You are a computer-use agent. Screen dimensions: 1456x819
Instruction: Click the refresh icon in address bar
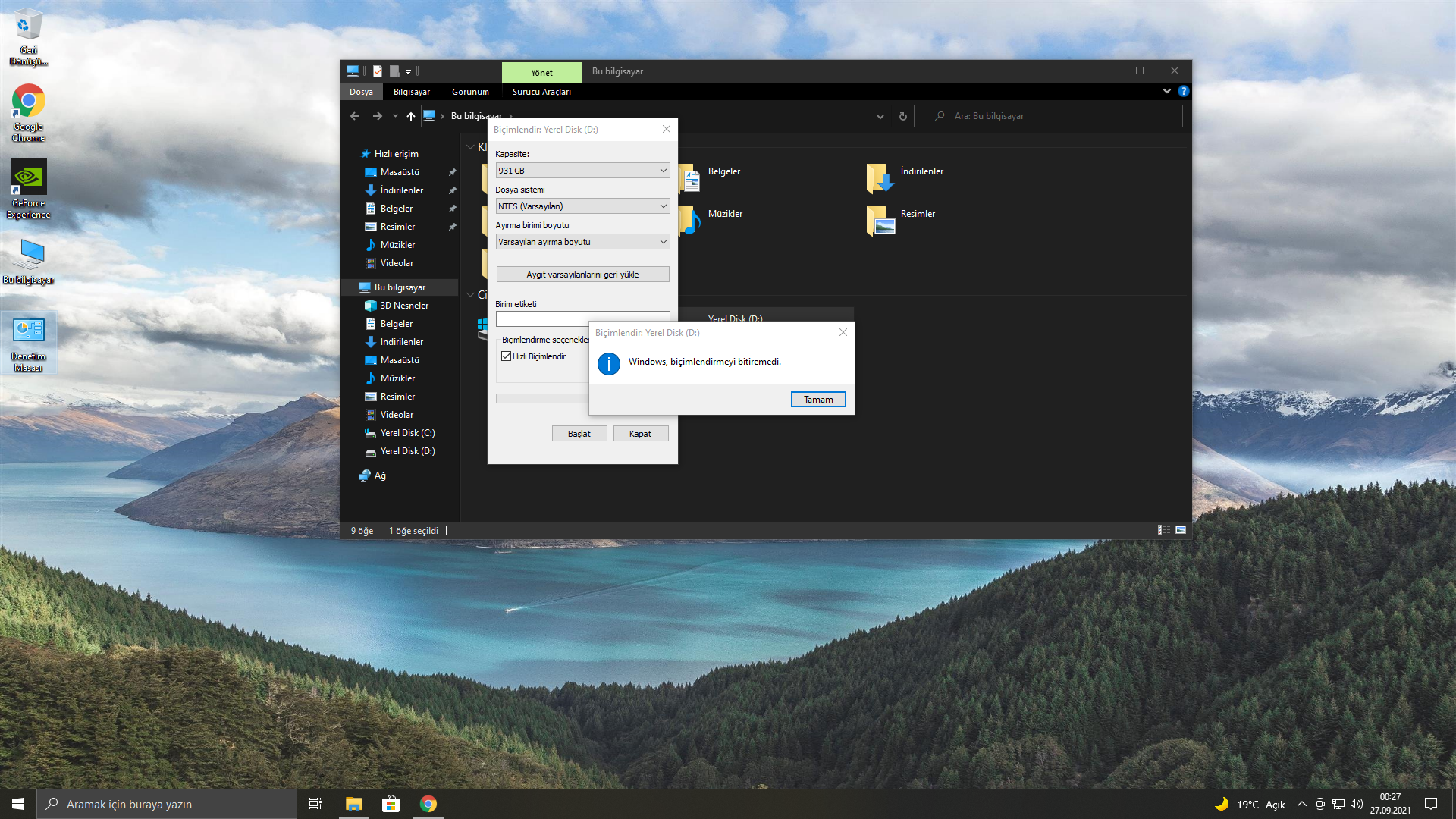(902, 116)
